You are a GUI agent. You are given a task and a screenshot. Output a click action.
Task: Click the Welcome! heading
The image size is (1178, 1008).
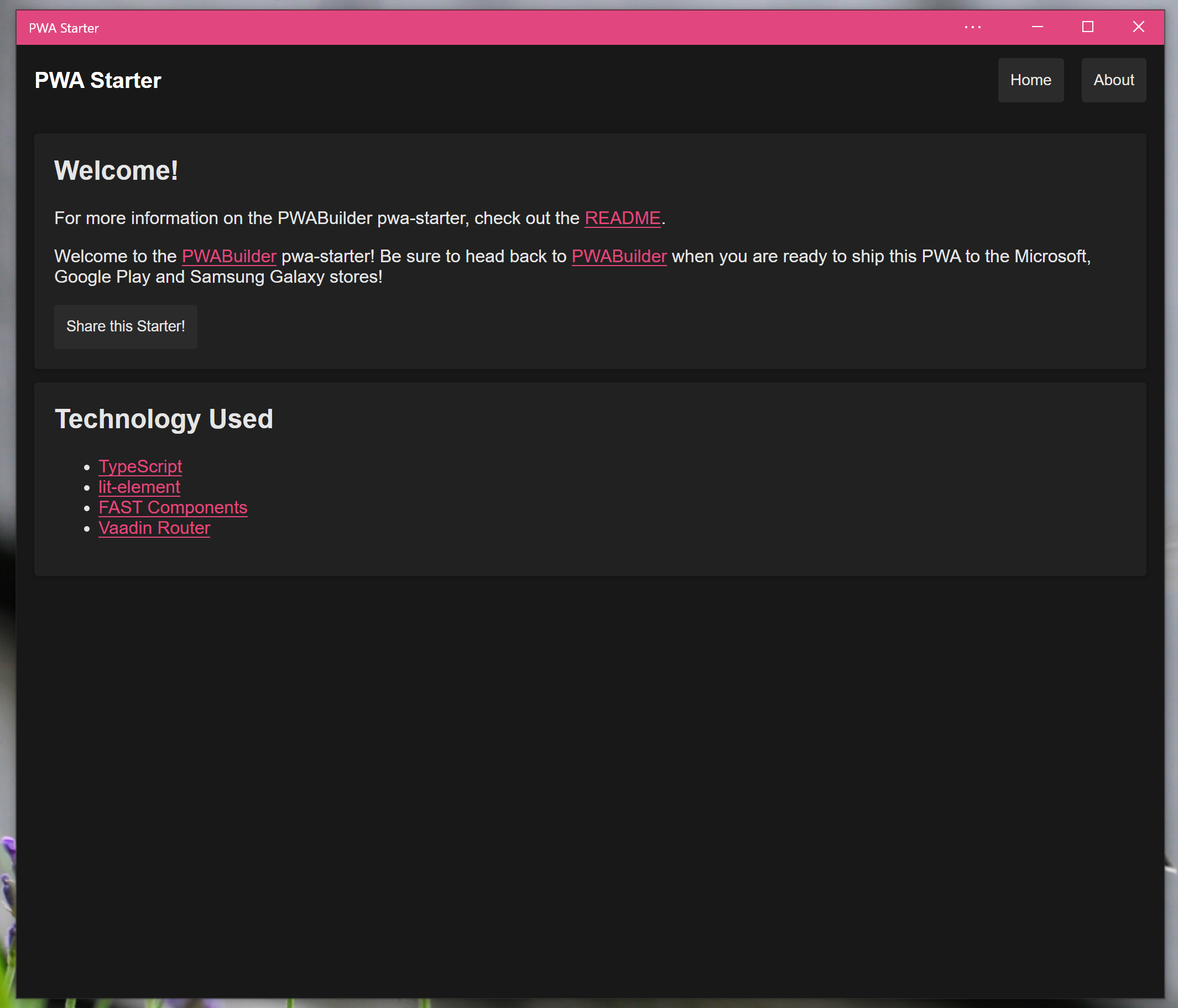[116, 170]
